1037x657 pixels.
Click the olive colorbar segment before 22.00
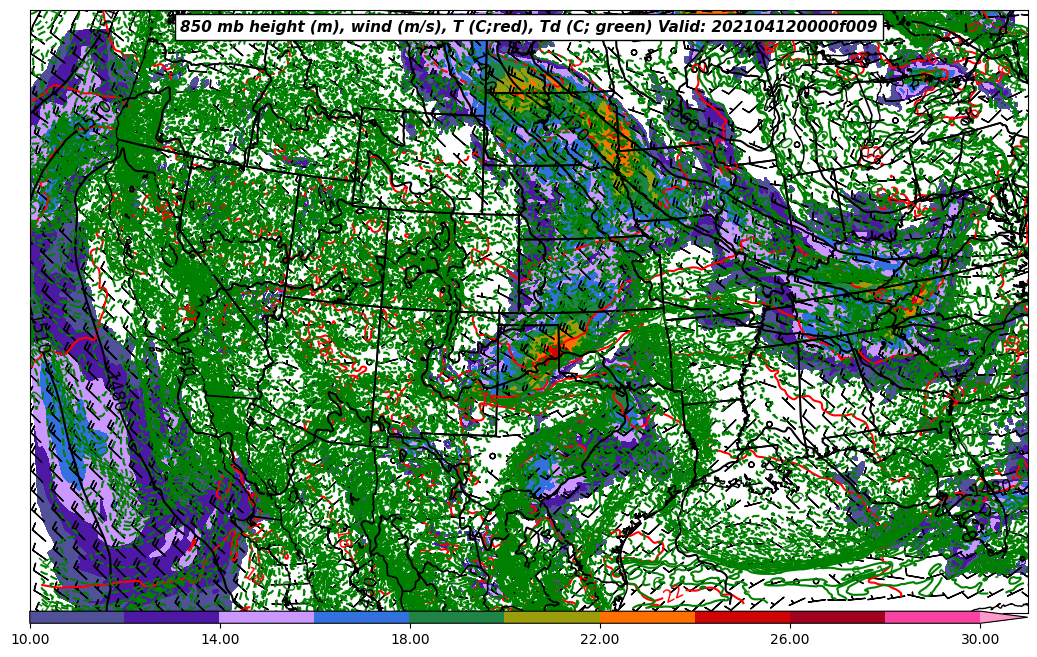(x=552, y=617)
